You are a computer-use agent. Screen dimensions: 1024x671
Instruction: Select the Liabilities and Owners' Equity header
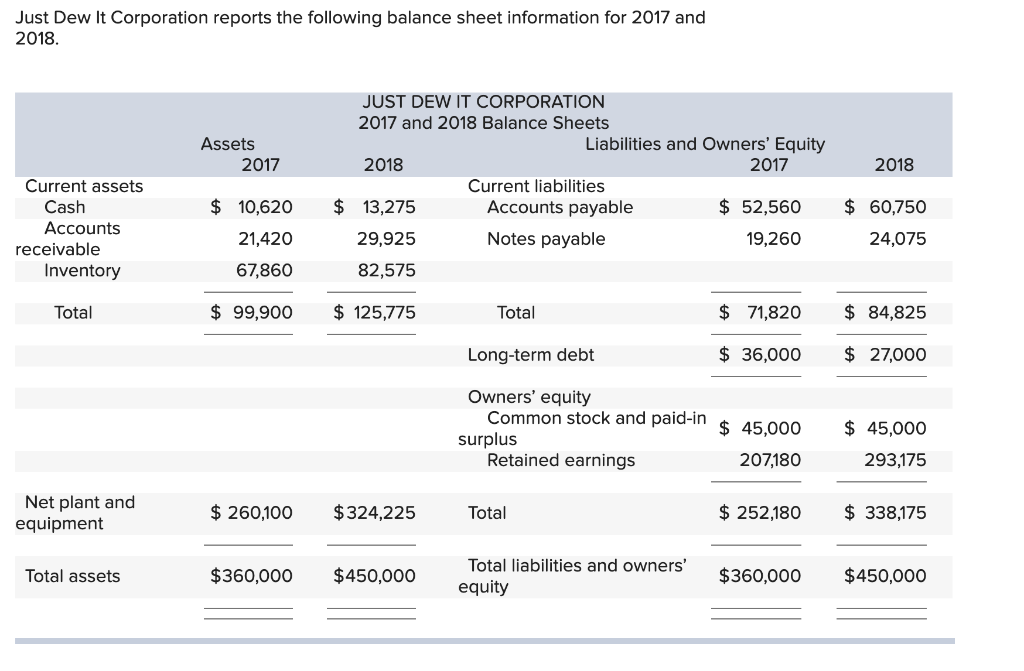point(705,144)
